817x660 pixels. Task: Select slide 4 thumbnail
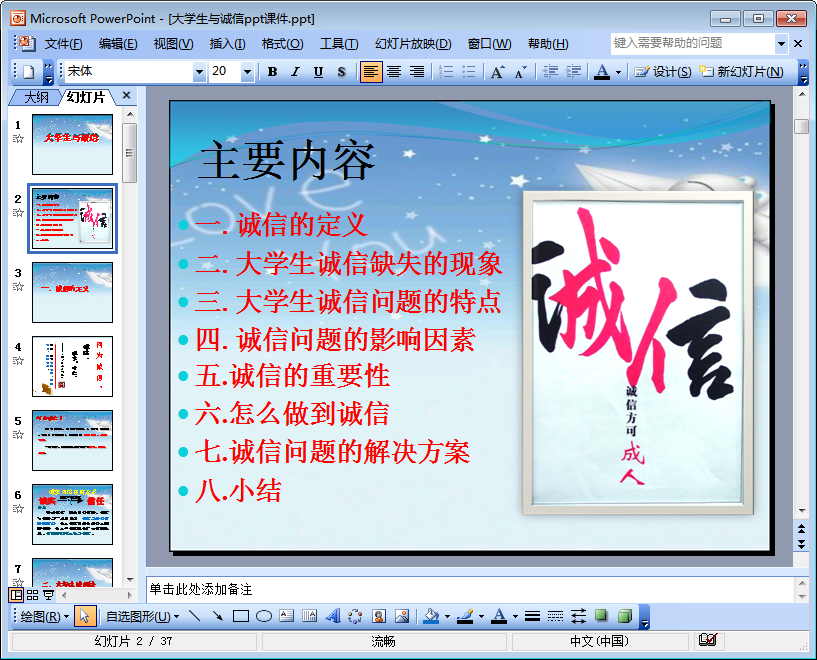pos(72,366)
